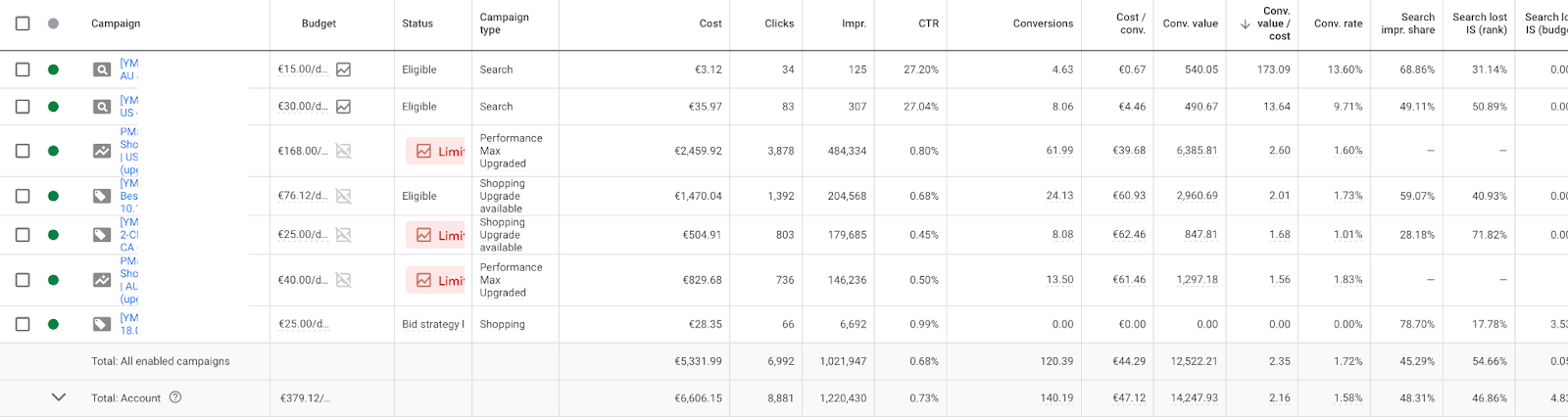Click the Bid strategy status on last campaign
Image resolution: width=1568 pixels, height=417 pixels.
433,324
